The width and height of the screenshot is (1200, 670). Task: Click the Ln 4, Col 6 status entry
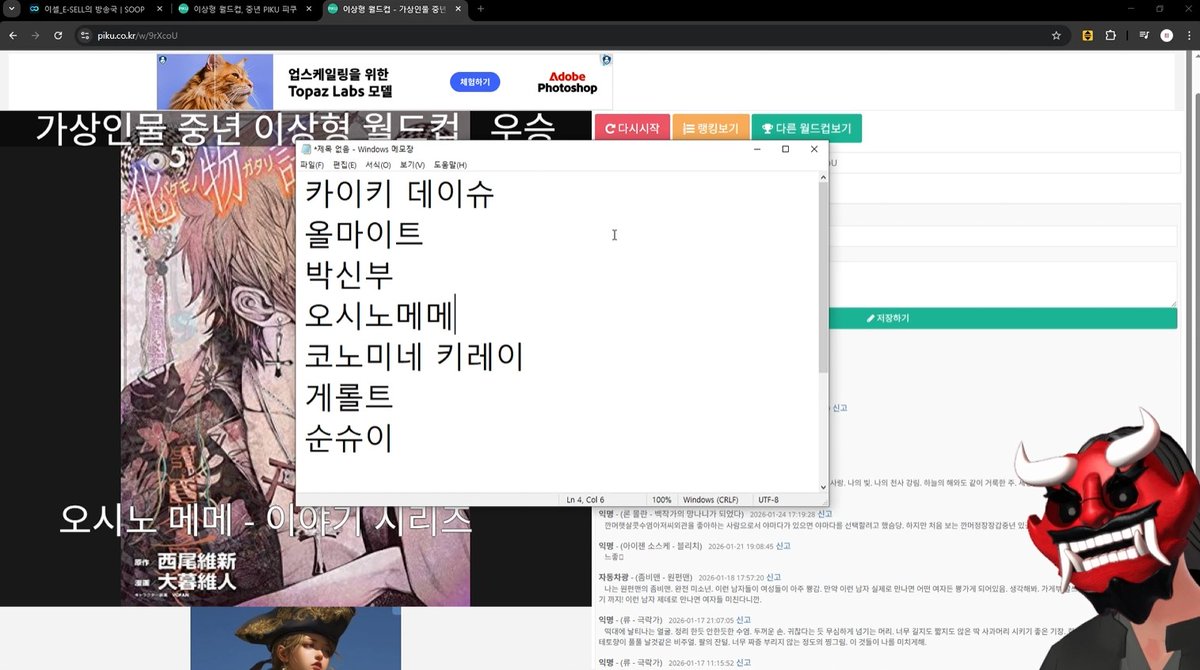pyautogui.click(x=600, y=499)
